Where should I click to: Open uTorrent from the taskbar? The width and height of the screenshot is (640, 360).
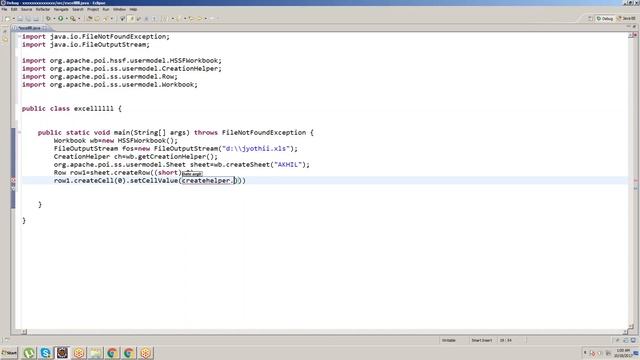[x=29, y=353]
